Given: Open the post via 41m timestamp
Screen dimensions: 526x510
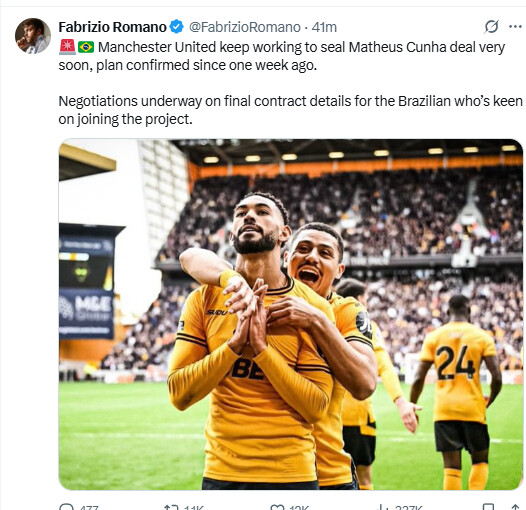Looking at the screenshot, I should click(324, 27).
